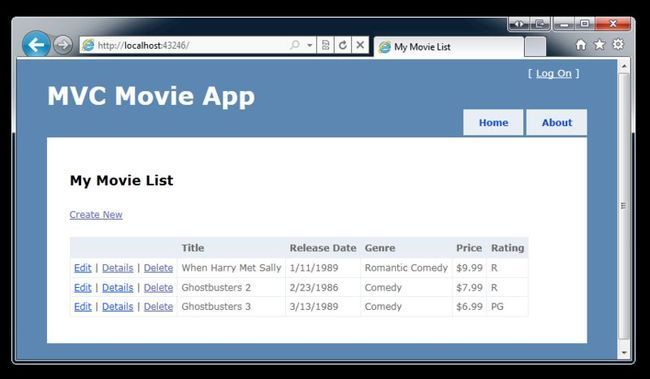
Task: Delete When Harry Met Sally entry
Action: (x=158, y=268)
